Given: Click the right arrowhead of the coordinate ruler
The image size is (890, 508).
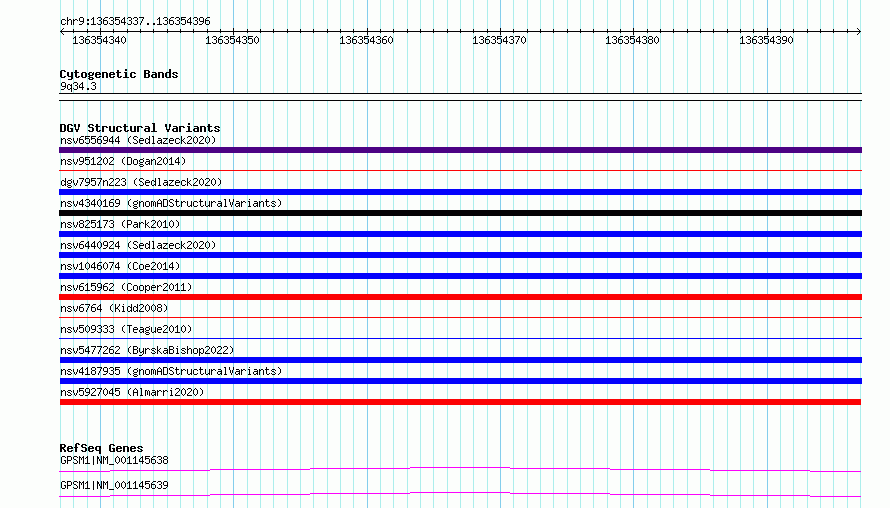Looking at the screenshot, I should click(x=859, y=32).
